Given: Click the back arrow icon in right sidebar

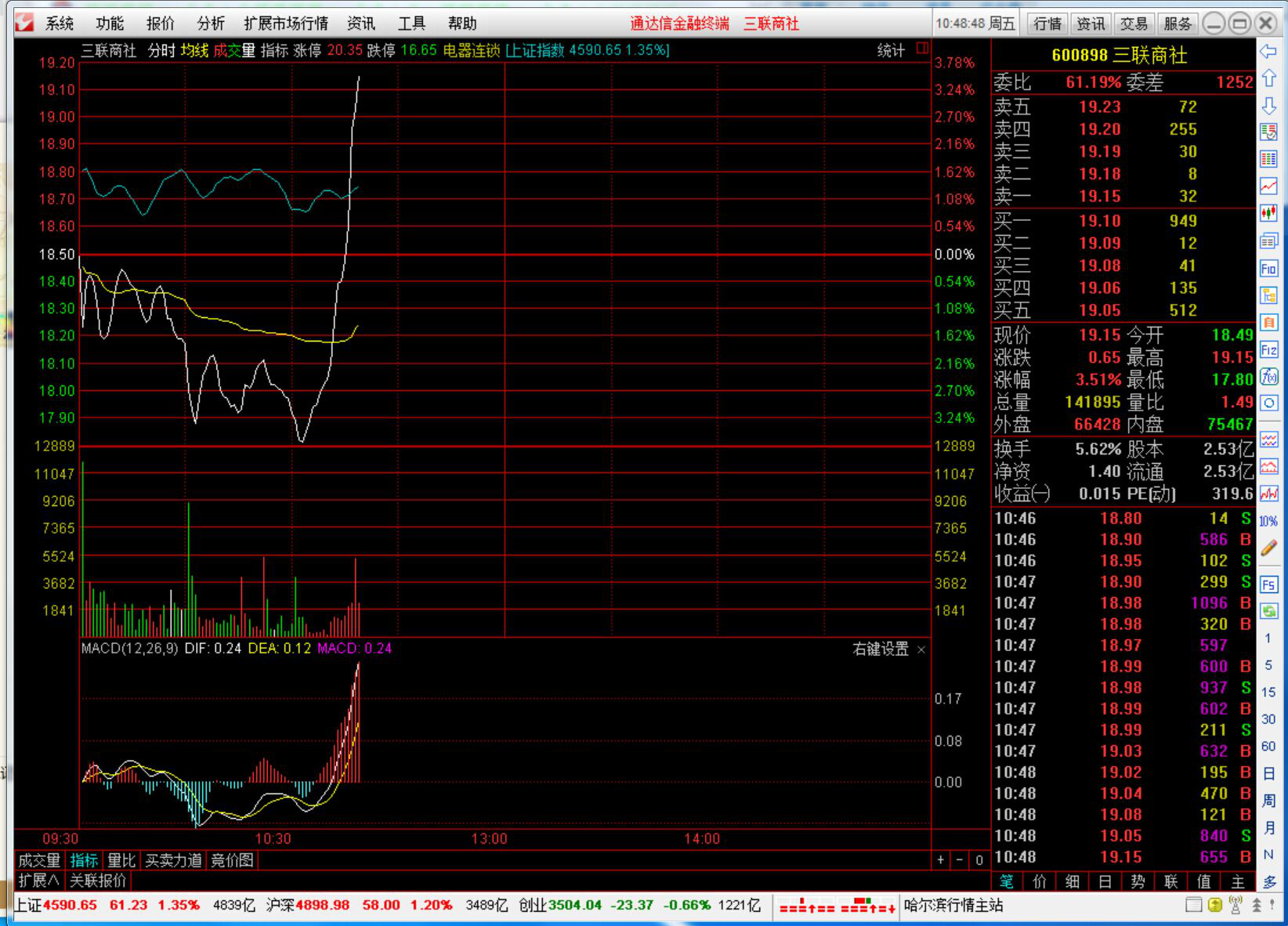Looking at the screenshot, I should (x=1268, y=52).
